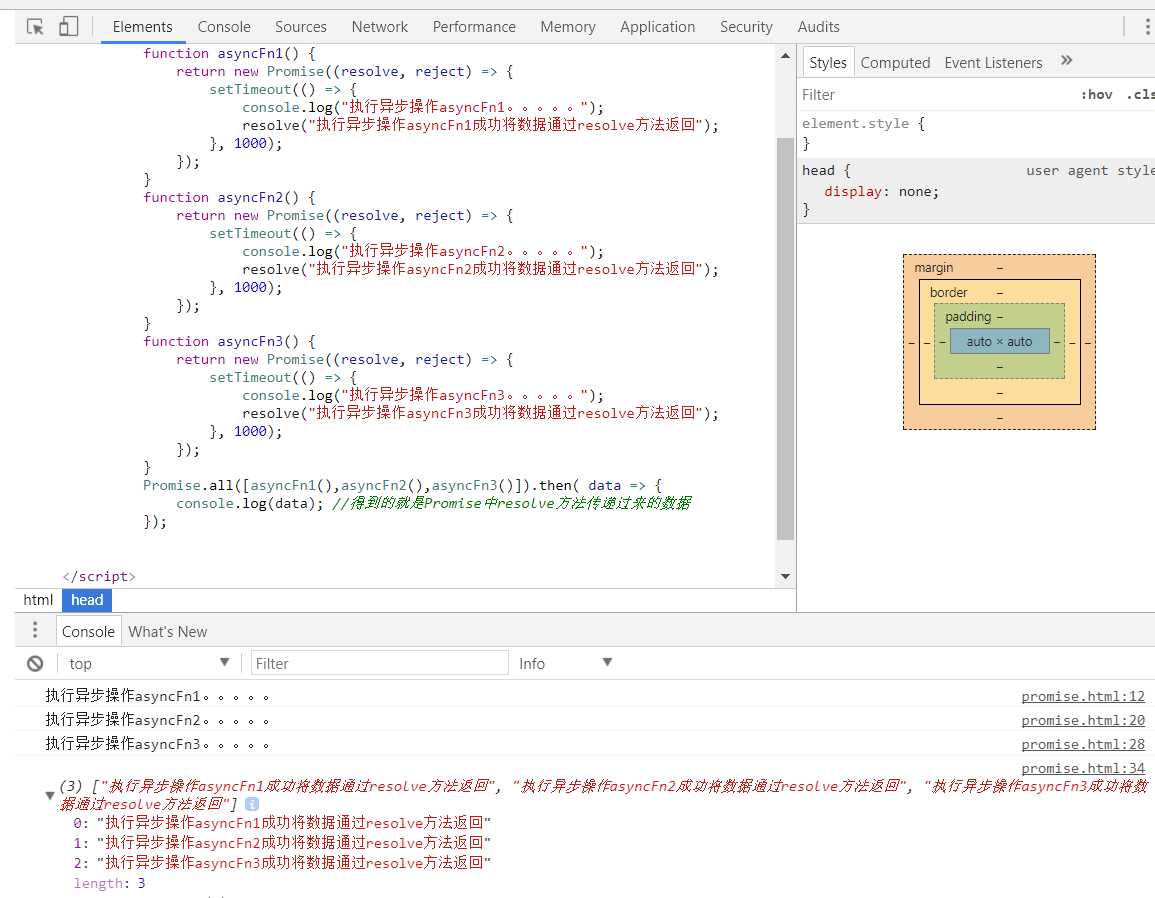Select html in the breadcrumb bar
Viewport: 1155px width, 898px height.
(x=38, y=600)
